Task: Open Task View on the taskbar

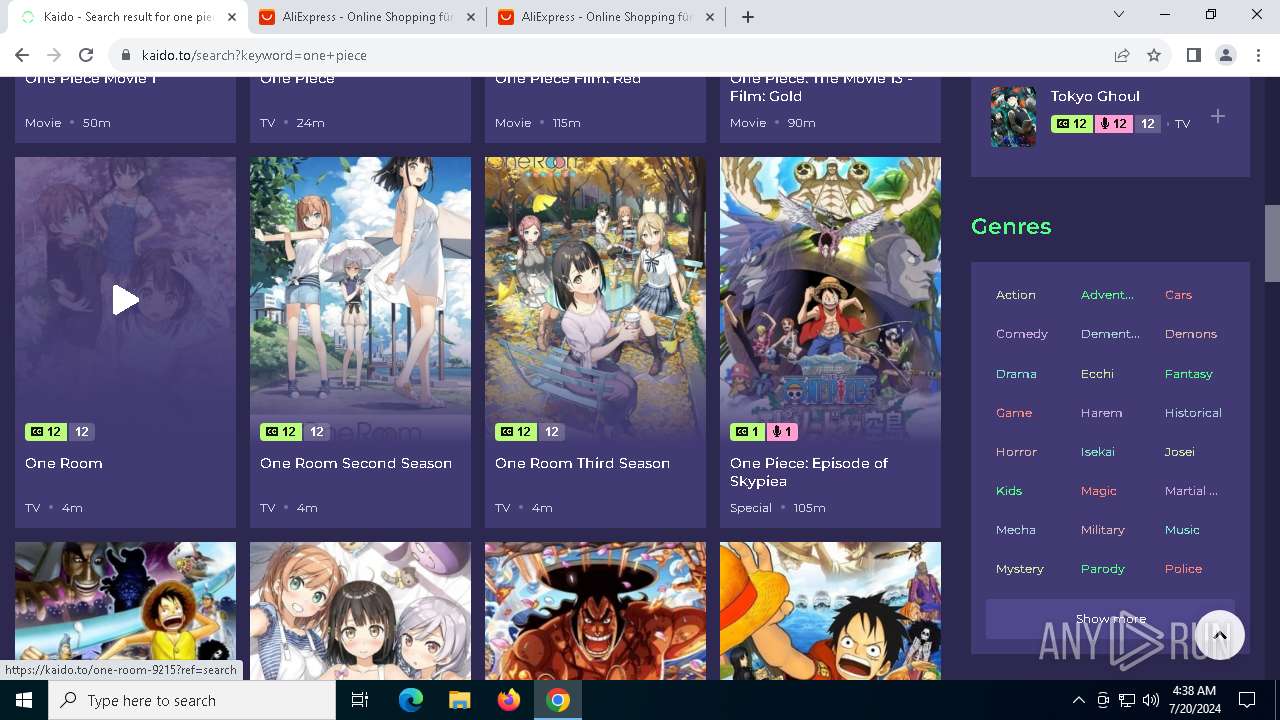Action: [x=360, y=700]
